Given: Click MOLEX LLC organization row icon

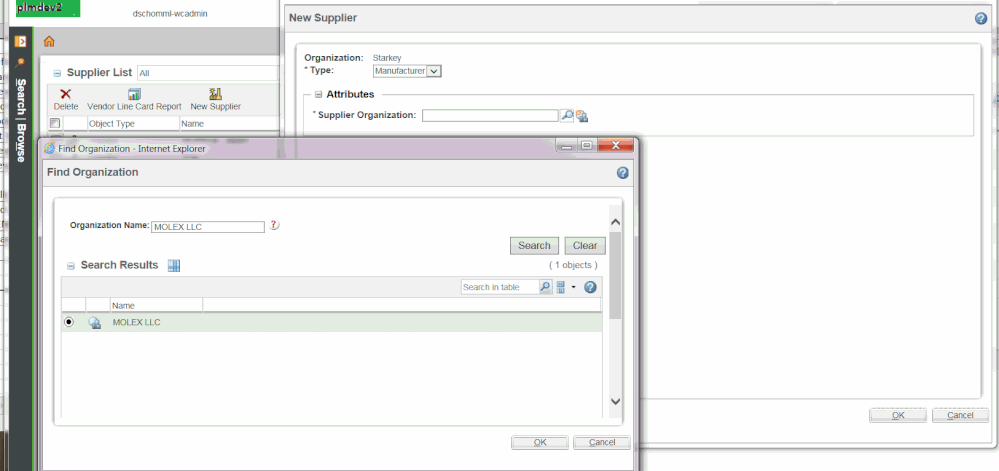Looking at the screenshot, I should 94,323.
